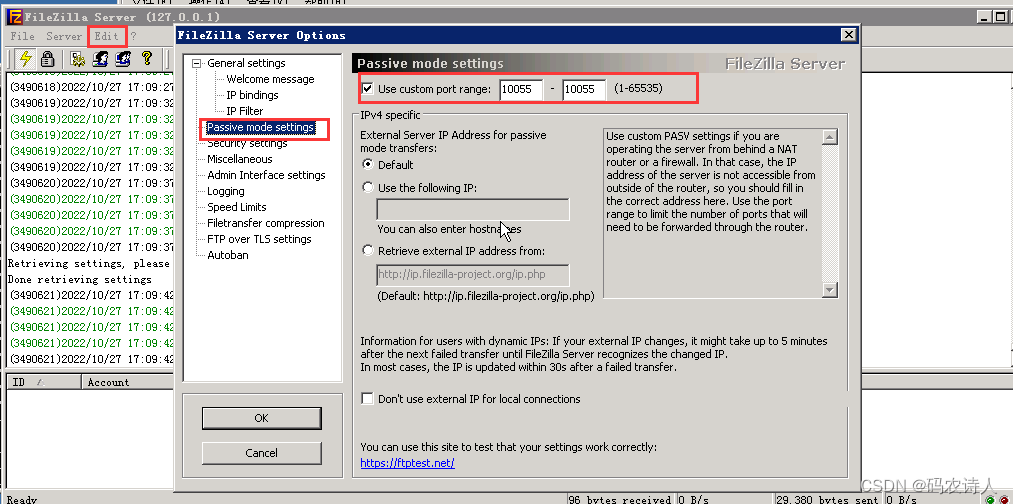The width and height of the screenshot is (1013, 504).
Task: Click the Account column header in connections list
Action: [x=128, y=382]
